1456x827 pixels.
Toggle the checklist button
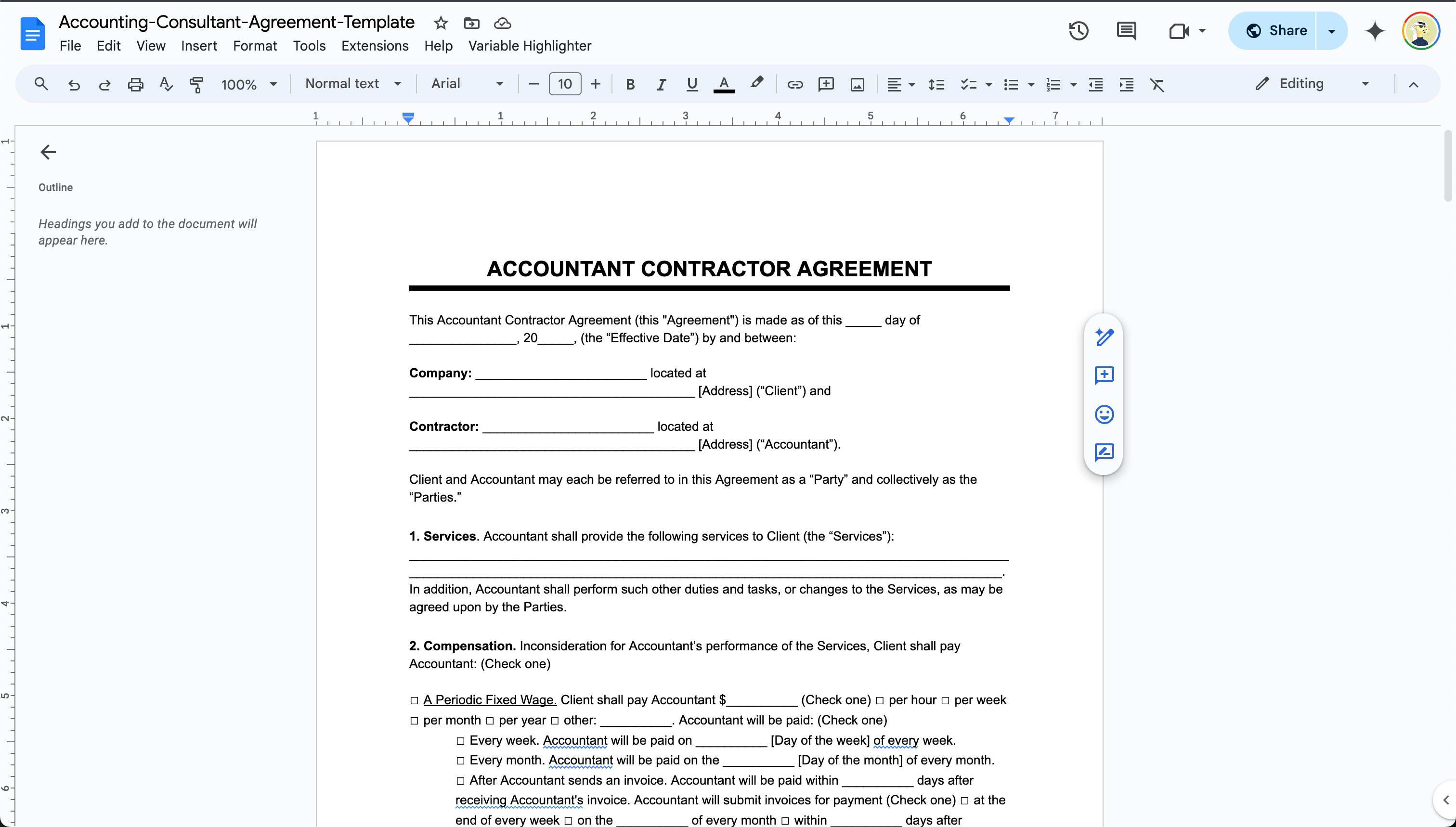(968, 84)
